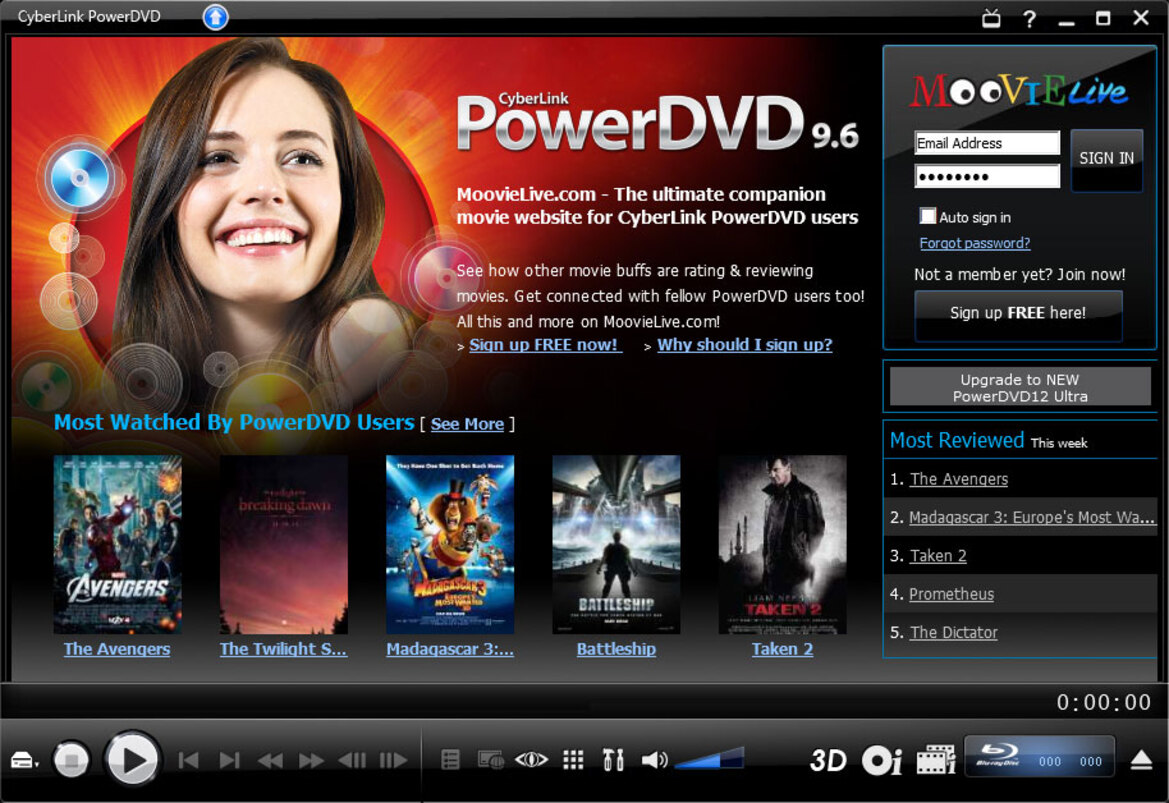Select the Taken 2 poster thumbnail
This screenshot has width=1169, height=803.
pyautogui.click(x=783, y=544)
